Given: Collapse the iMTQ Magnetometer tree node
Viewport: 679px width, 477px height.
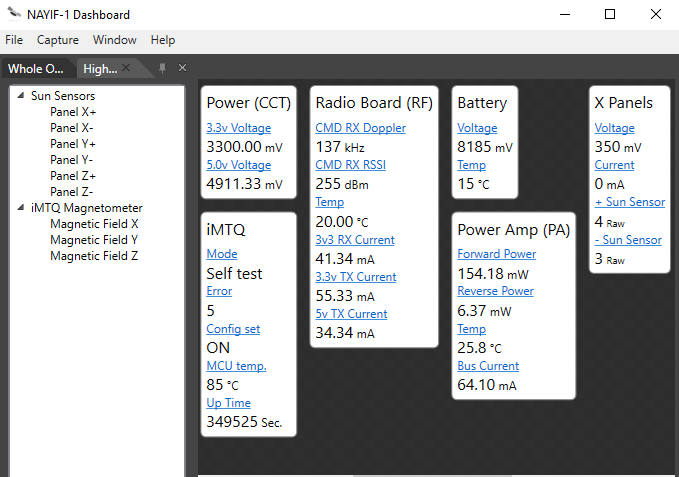Looking at the screenshot, I should click(x=21, y=208).
